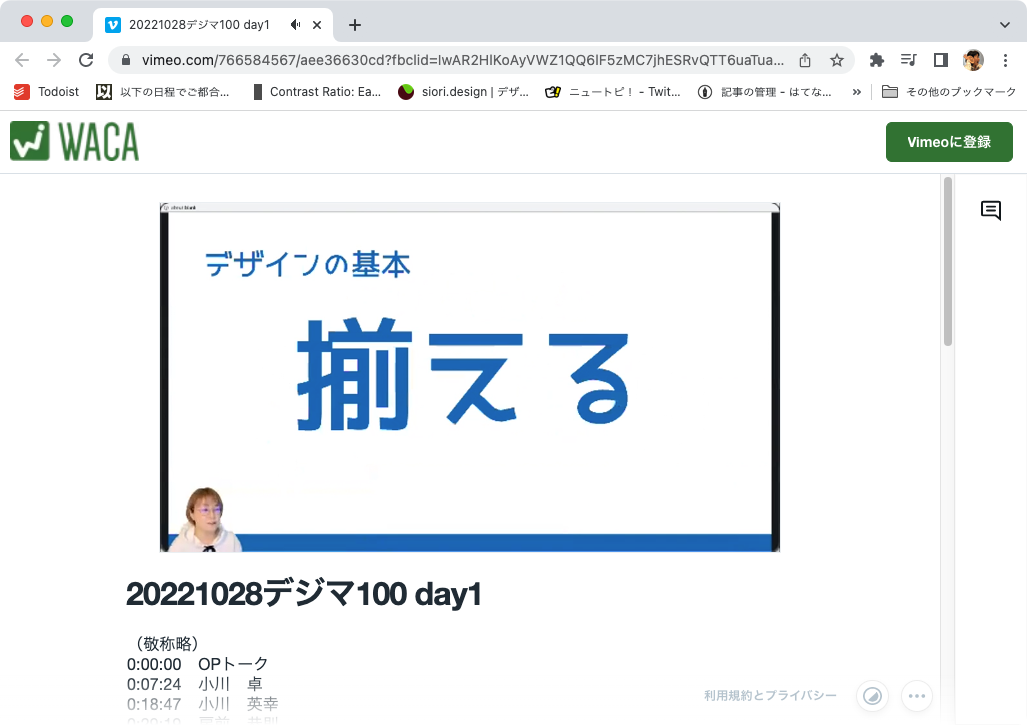The width and height of the screenshot is (1027, 725).
Task: Close the 20221028デジマ100 day1 tab
Action: [317, 25]
